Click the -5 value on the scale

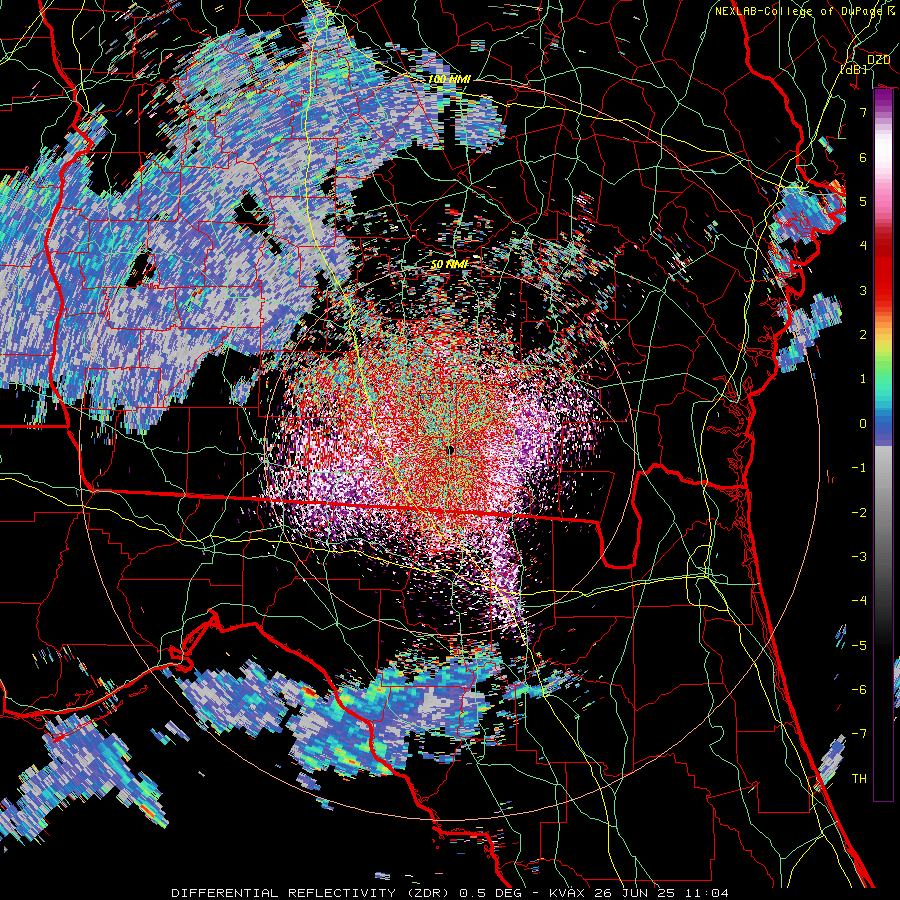click(x=859, y=646)
